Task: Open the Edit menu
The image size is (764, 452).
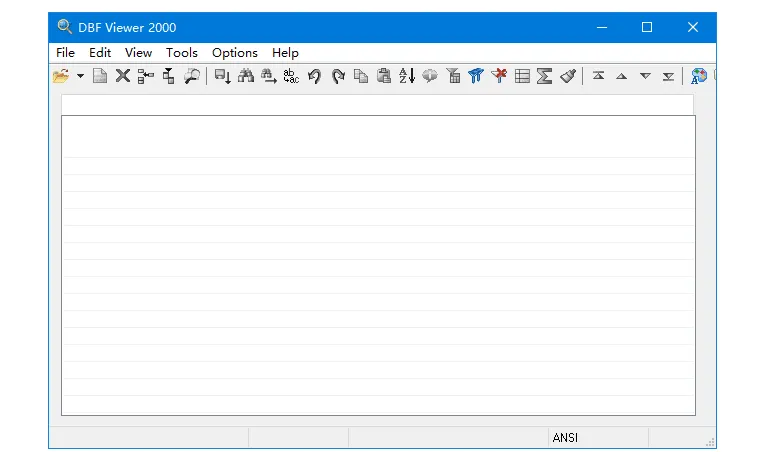Action: (100, 53)
